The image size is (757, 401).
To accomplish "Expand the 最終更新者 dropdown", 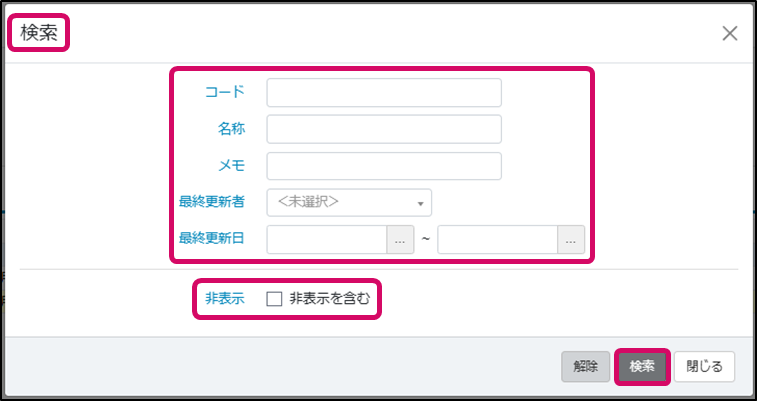I will click(x=349, y=202).
